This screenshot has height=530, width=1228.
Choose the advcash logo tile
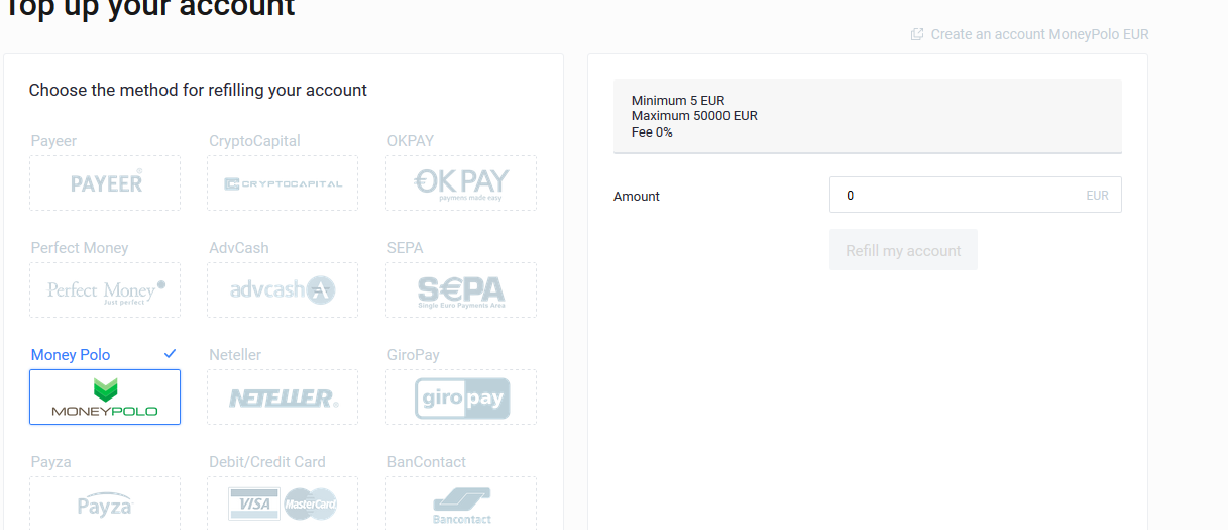coord(283,290)
